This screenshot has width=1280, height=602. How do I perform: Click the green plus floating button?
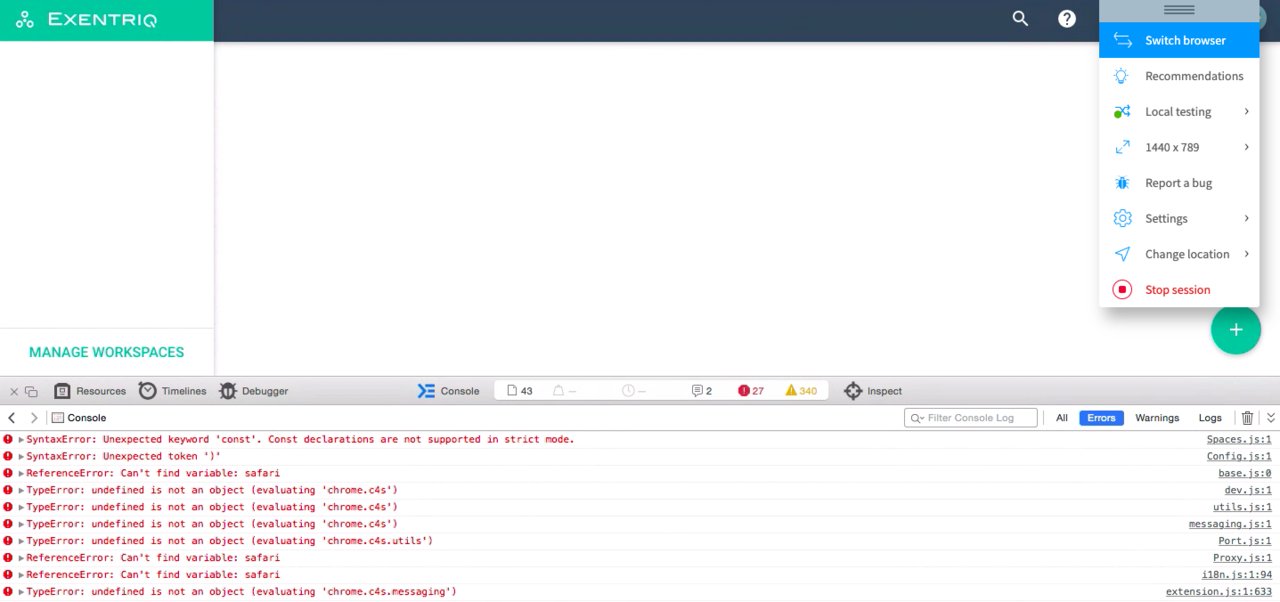[x=1236, y=330]
